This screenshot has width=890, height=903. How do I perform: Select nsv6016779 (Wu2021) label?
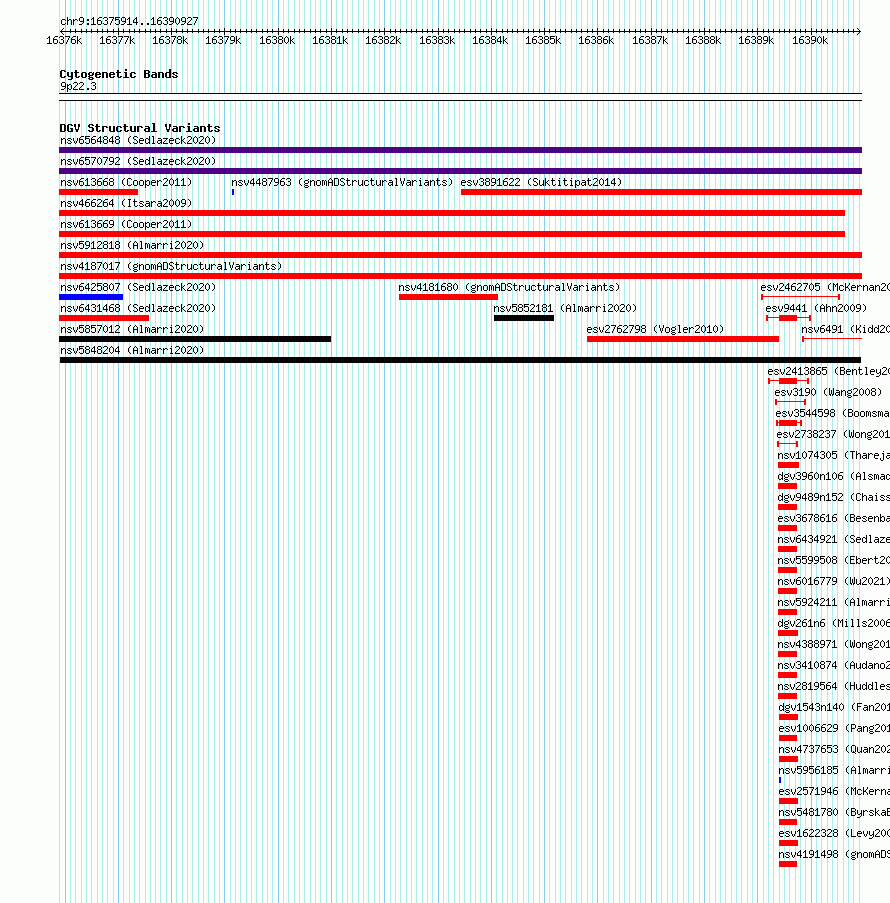pyautogui.click(x=834, y=582)
